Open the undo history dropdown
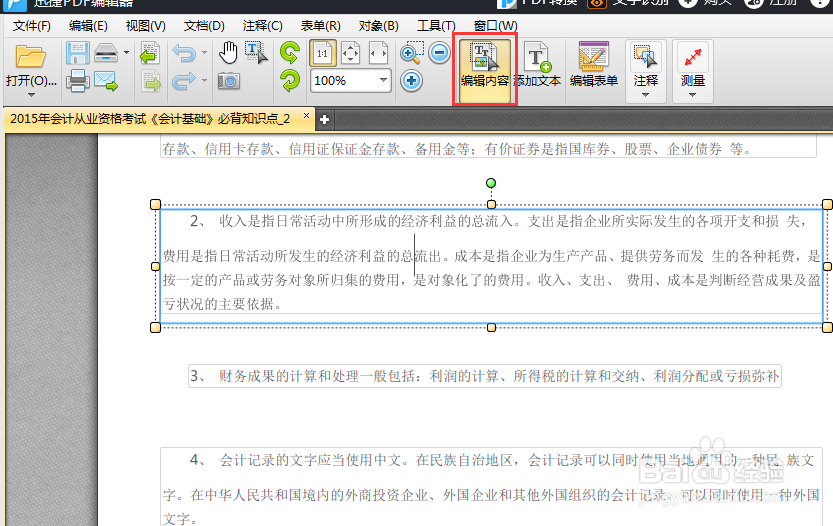 pos(205,53)
